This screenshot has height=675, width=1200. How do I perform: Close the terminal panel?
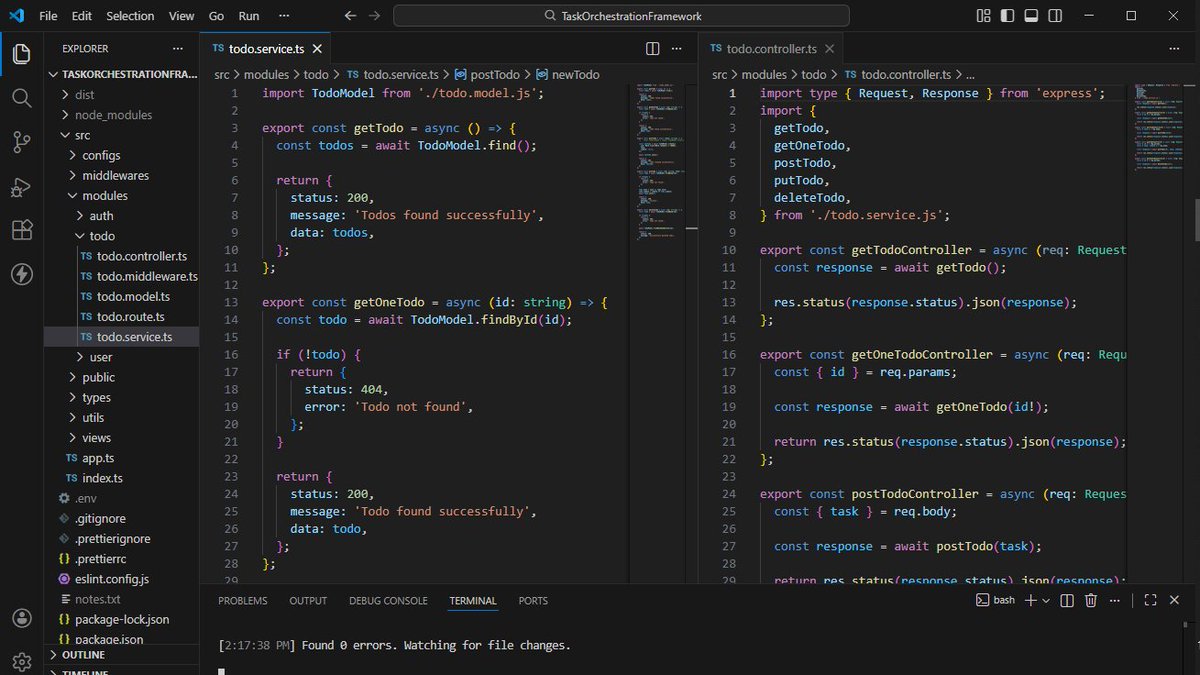pos(1176,600)
